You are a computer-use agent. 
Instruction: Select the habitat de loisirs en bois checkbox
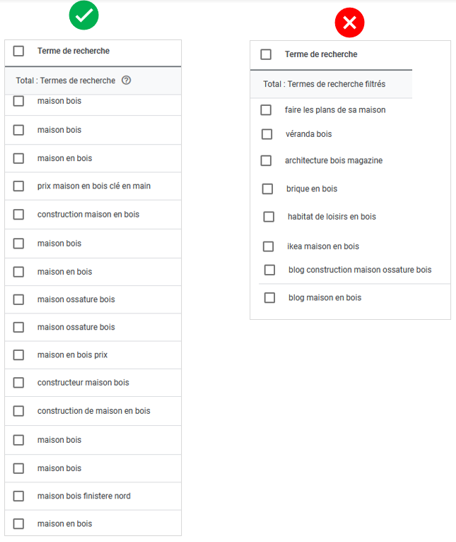[x=269, y=217]
